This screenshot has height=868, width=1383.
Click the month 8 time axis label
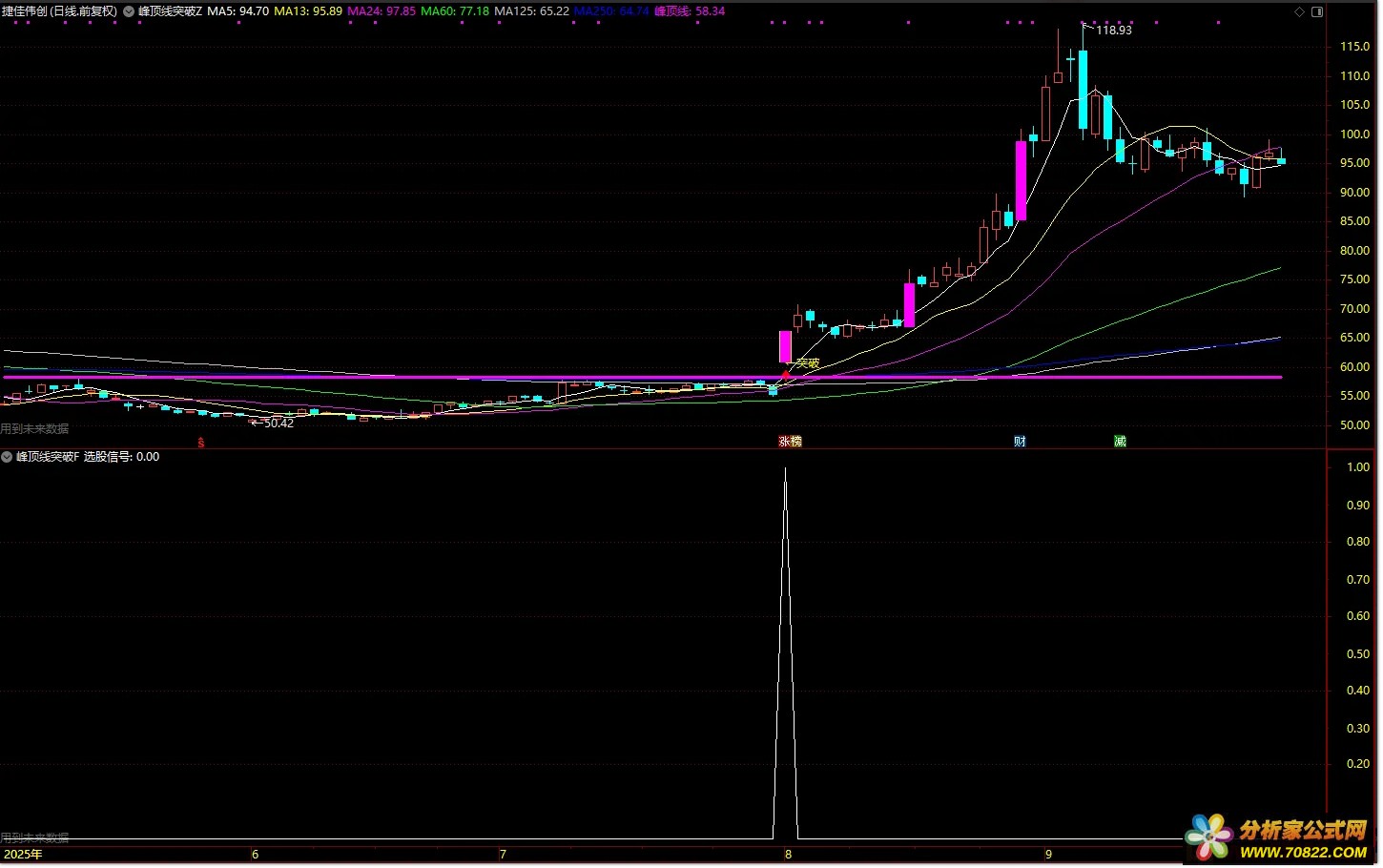click(788, 855)
